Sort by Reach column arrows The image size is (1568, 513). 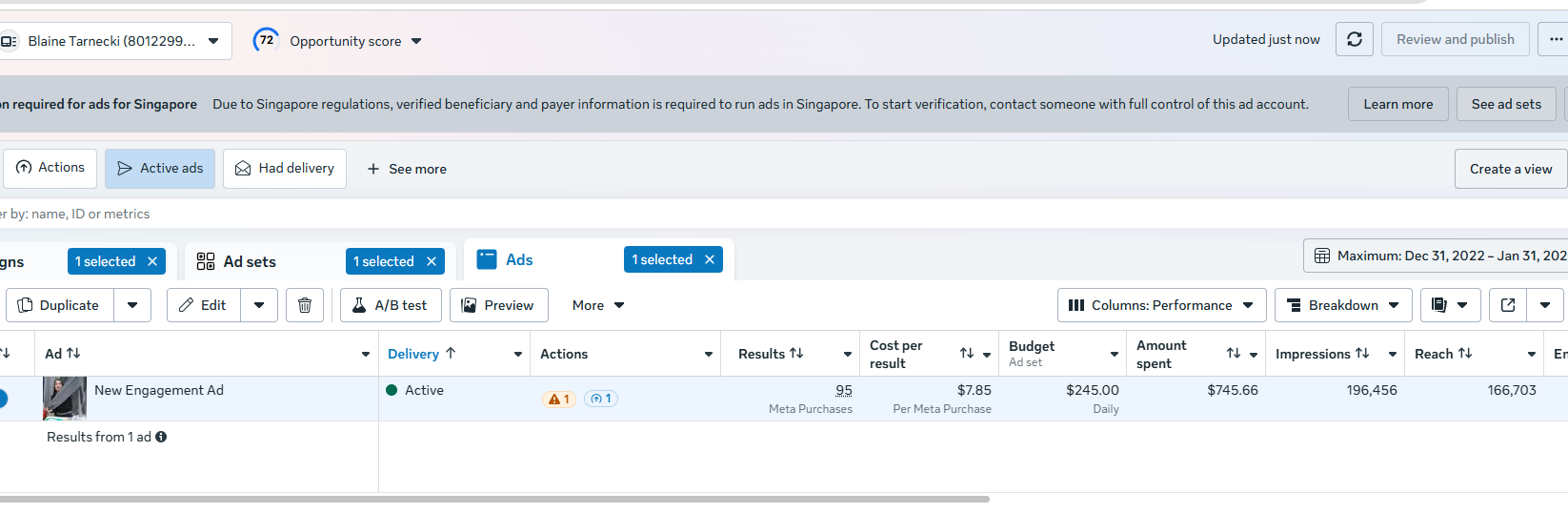(x=1465, y=354)
